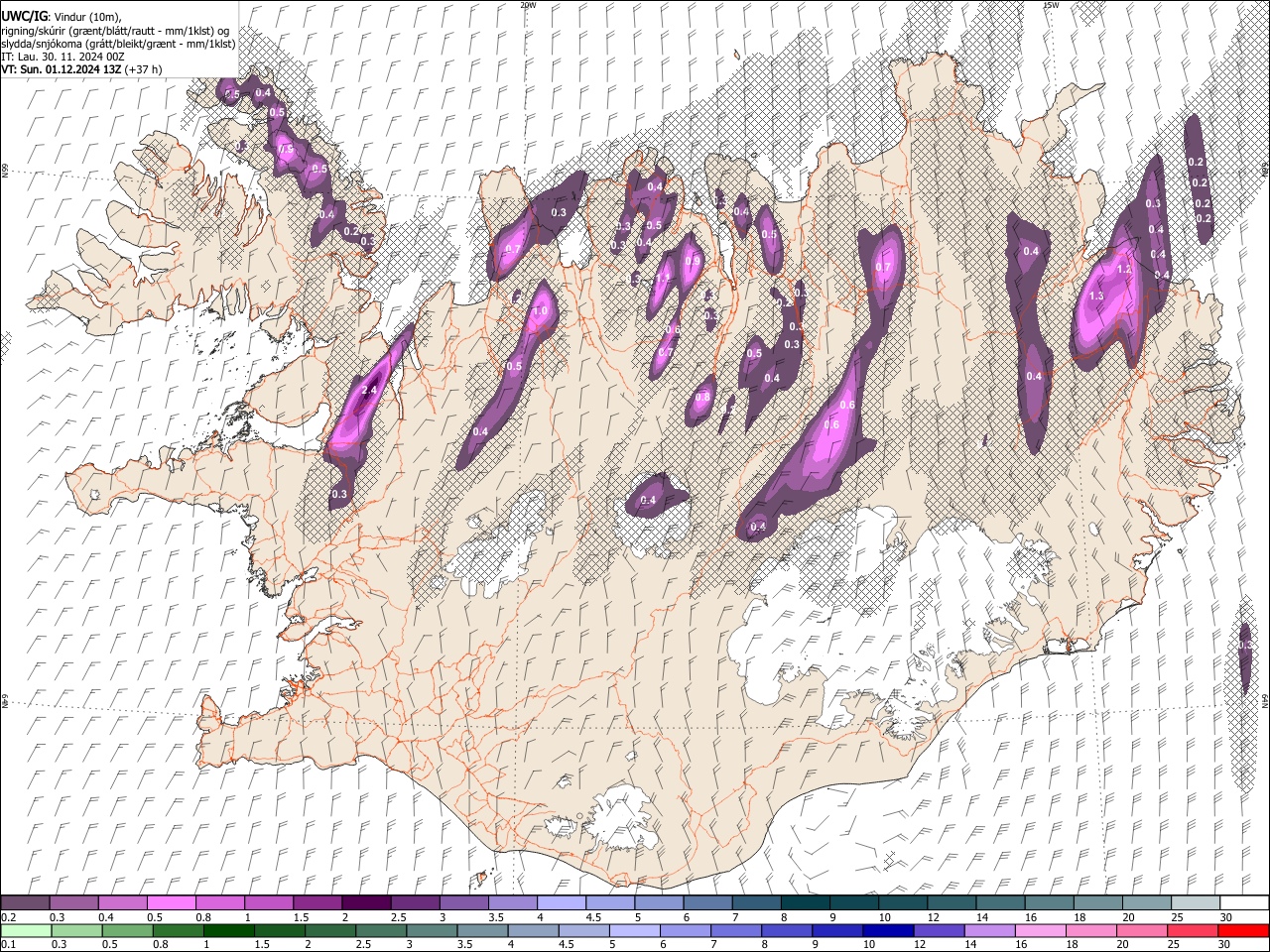
Task: Pick the dark purple upper-scale swatch at 2
Action: click(x=365, y=903)
